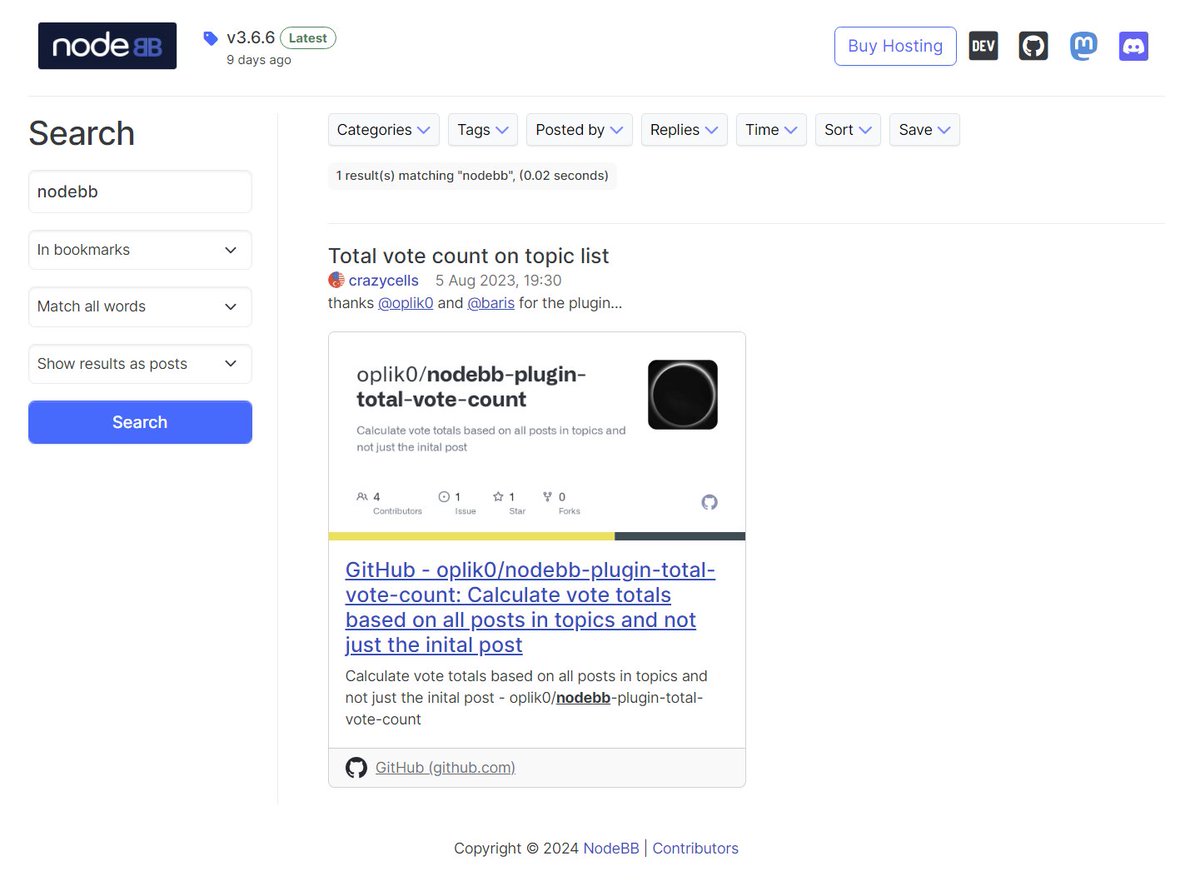
Task: Click small GitHub icon in preview image
Action: [709, 502]
